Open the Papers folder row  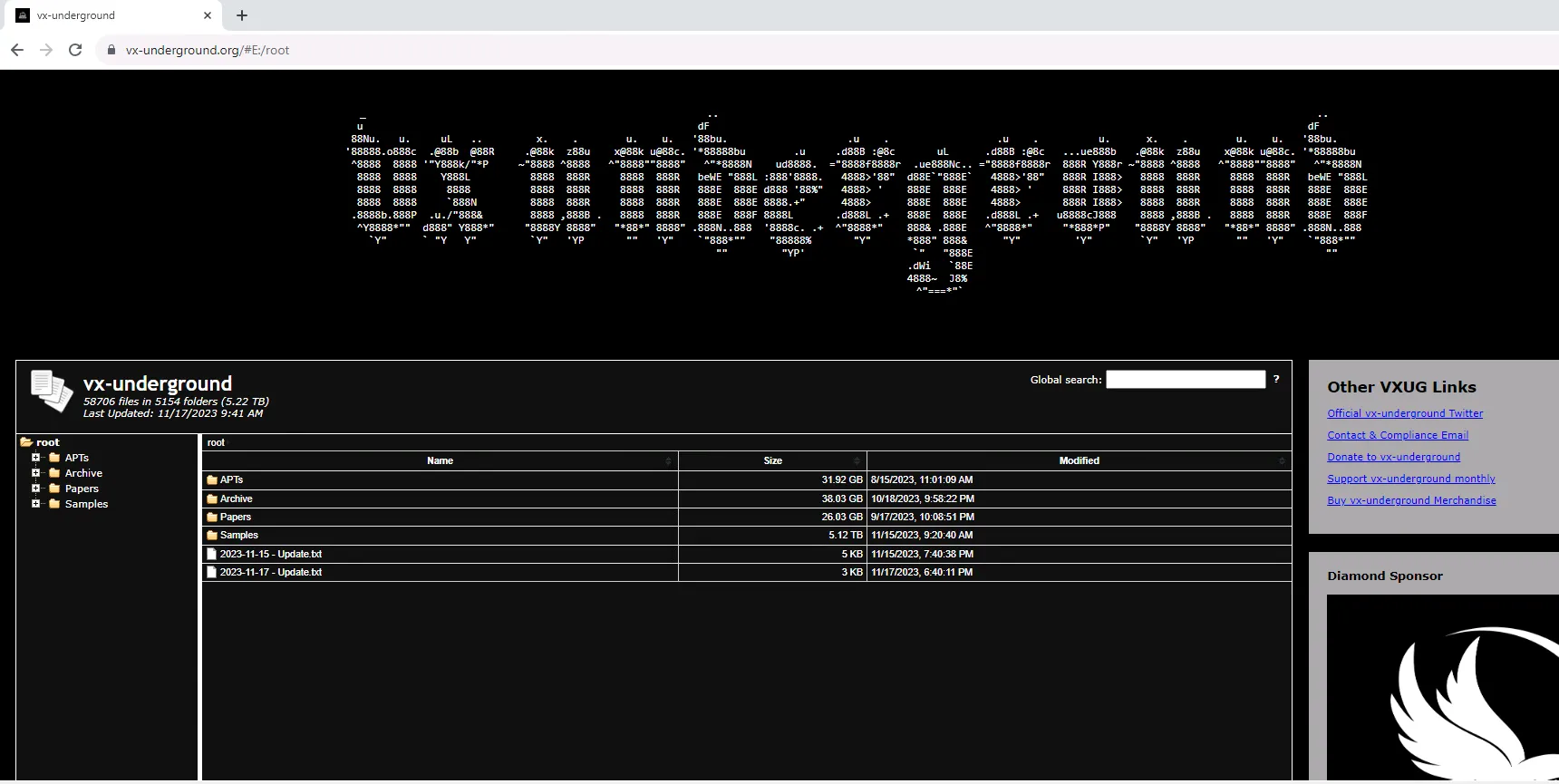coord(747,517)
